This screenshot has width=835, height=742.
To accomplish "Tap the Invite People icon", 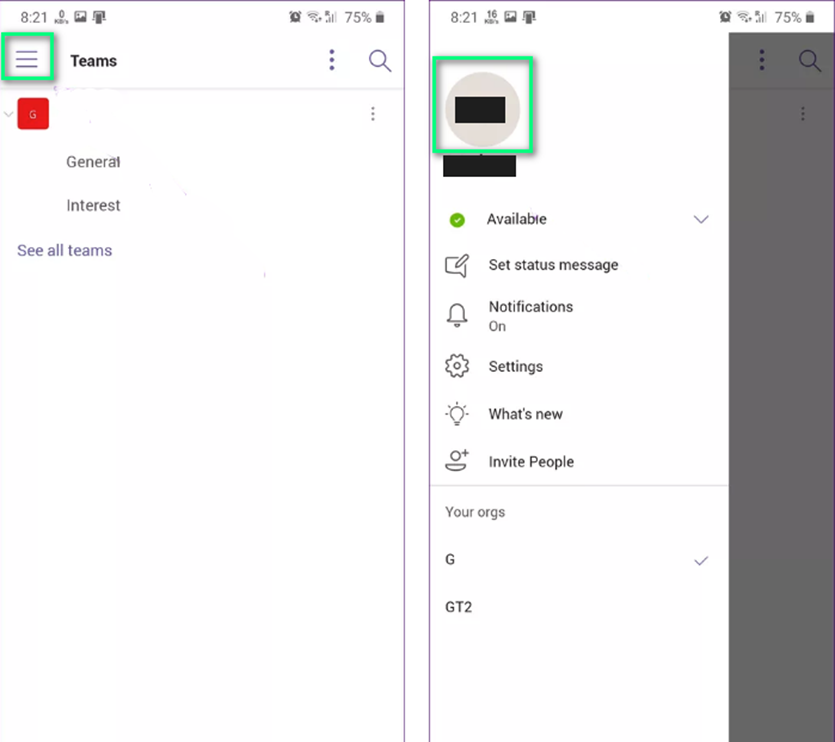I will (x=457, y=461).
